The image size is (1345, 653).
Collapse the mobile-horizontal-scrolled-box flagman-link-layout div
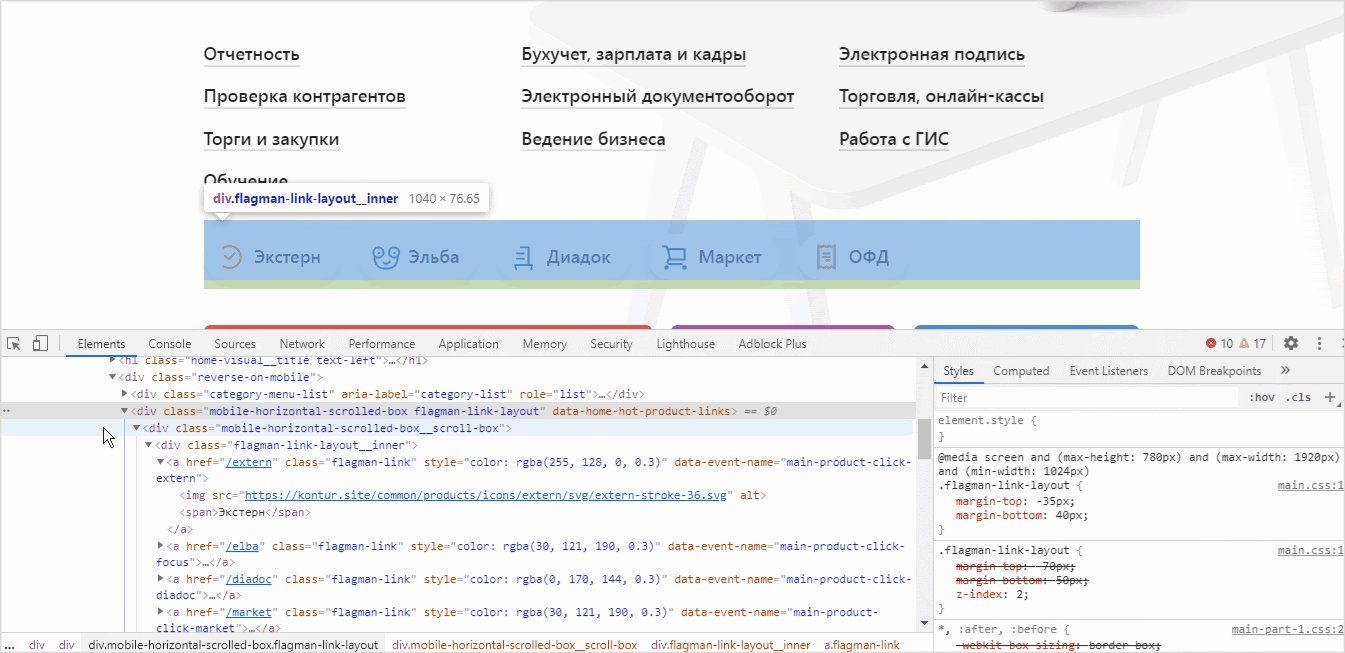(x=125, y=411)
